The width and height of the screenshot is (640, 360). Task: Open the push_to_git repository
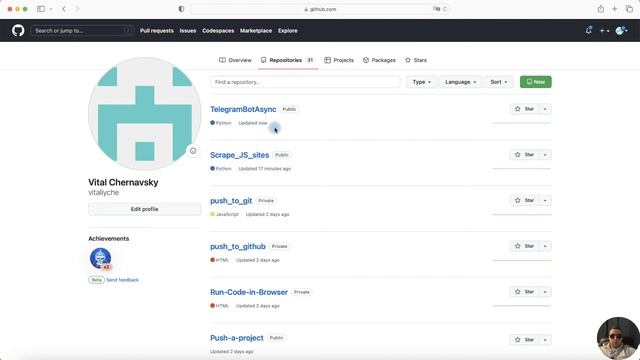(x=231, y=201)
